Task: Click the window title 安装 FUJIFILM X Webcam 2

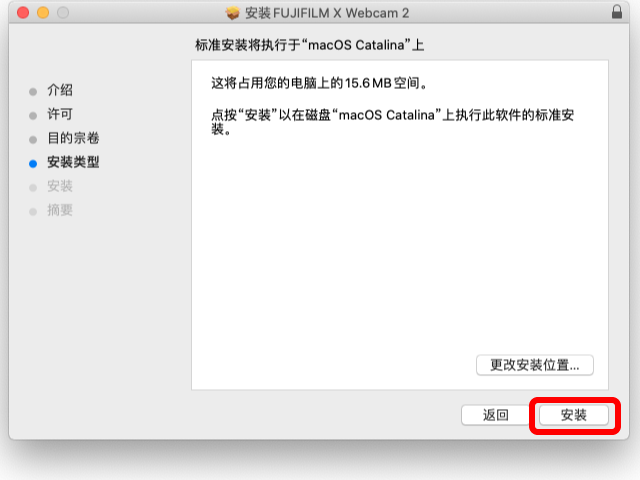Action: tap(327, 13)
